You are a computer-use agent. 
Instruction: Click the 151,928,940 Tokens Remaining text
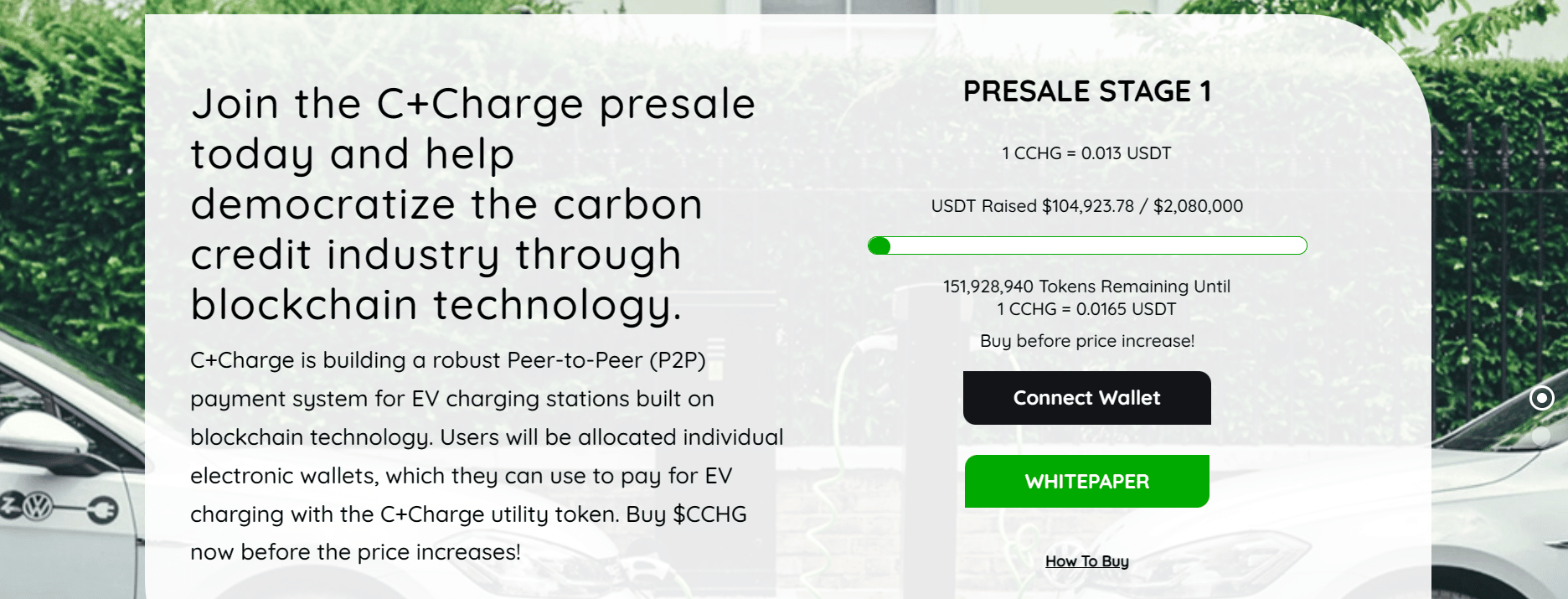[x=1087, y=287]
